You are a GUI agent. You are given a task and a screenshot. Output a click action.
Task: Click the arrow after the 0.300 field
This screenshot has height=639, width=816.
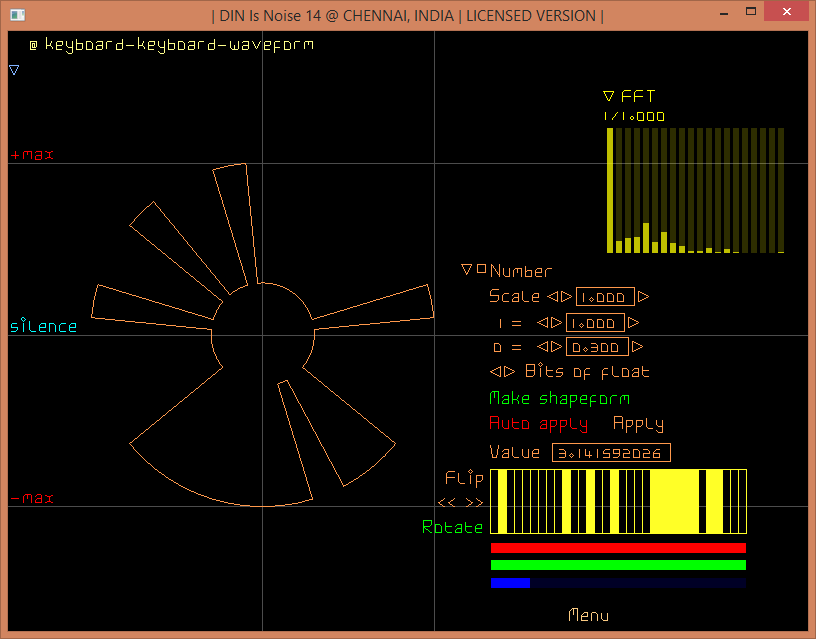pos(638,347)
